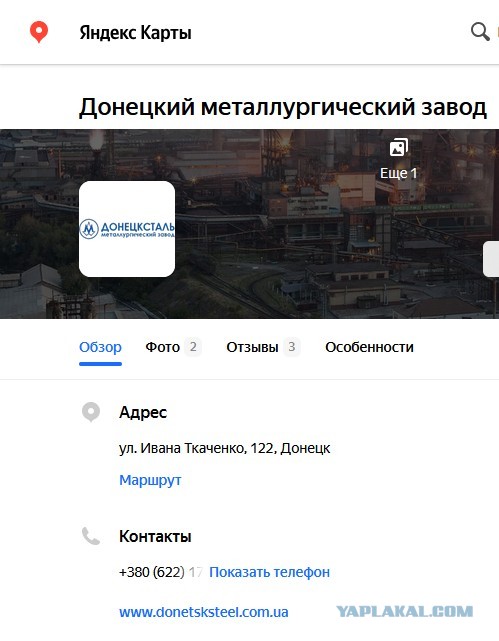Click the Маршрут link

pos(150,480)
